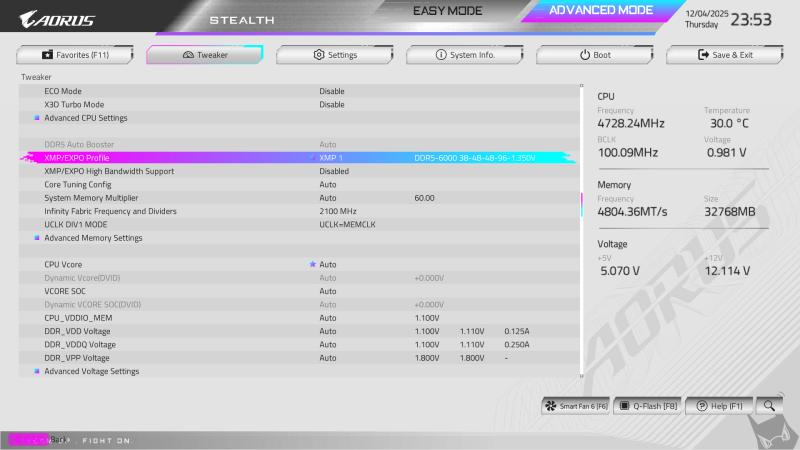The width and height of the screenshot is (800, 450).
Task: Open Infinity Fabric Frequency 2100 MHz value
Action: (x=338, y=211)
